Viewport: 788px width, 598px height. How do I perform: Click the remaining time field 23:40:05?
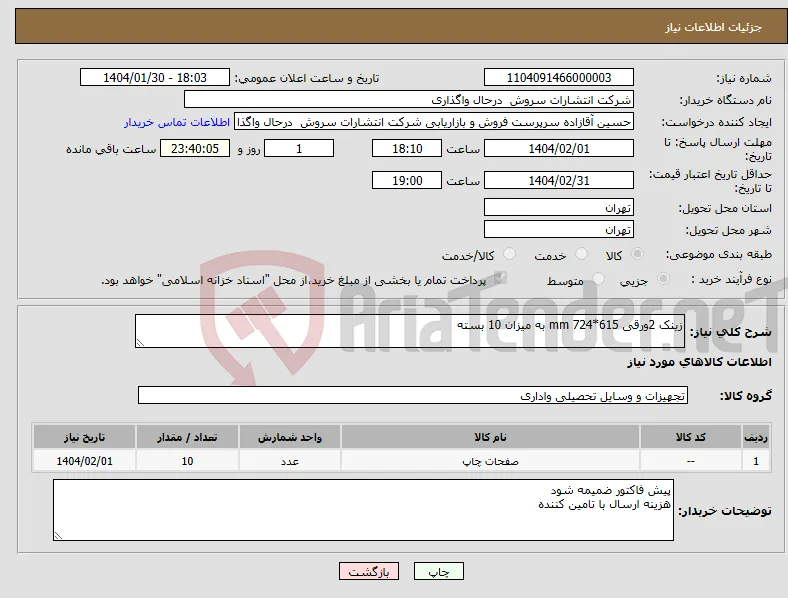195,148
